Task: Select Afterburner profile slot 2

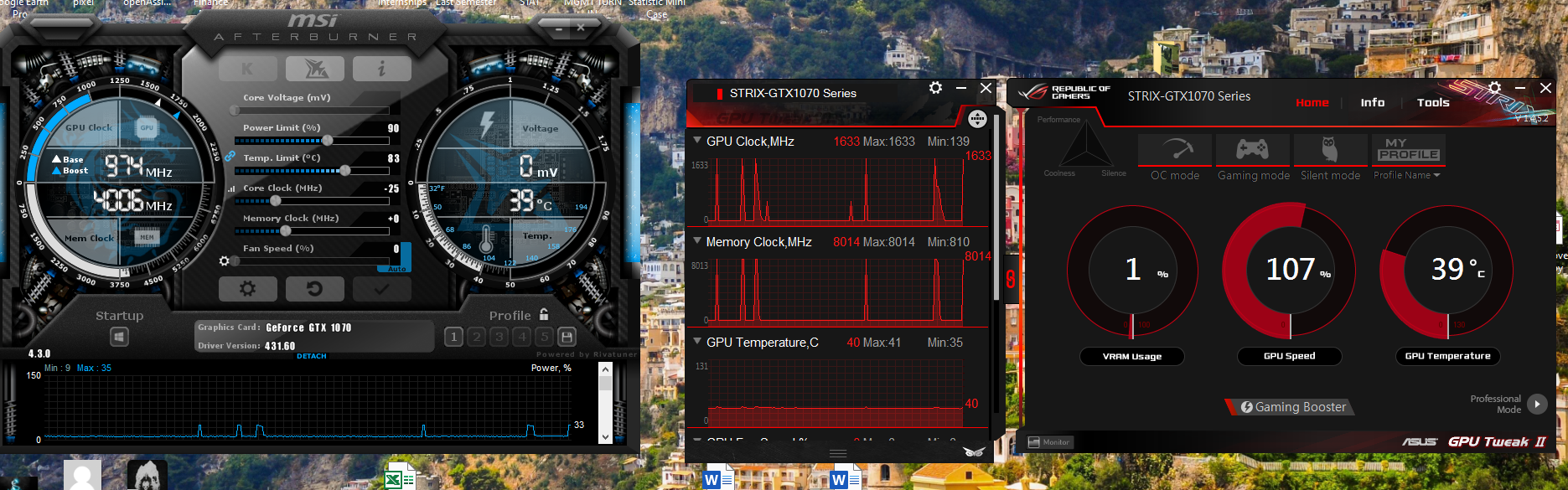Action: click(x=476, y=337)
